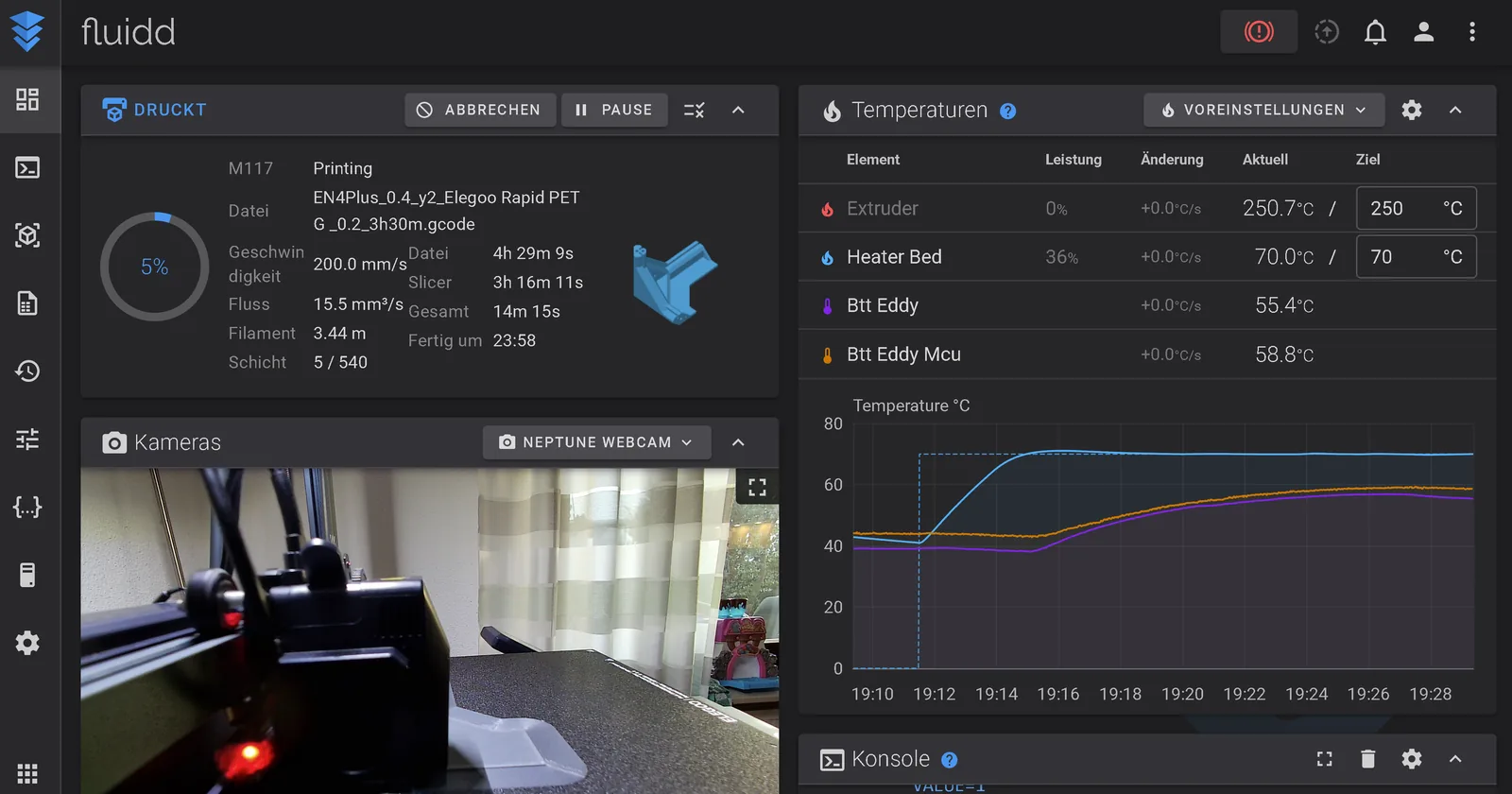This screenshot has width=1512, height=794.
Task: Open the three-dot menu in header
Action: pyautogui.click(x=1471, y=32)
